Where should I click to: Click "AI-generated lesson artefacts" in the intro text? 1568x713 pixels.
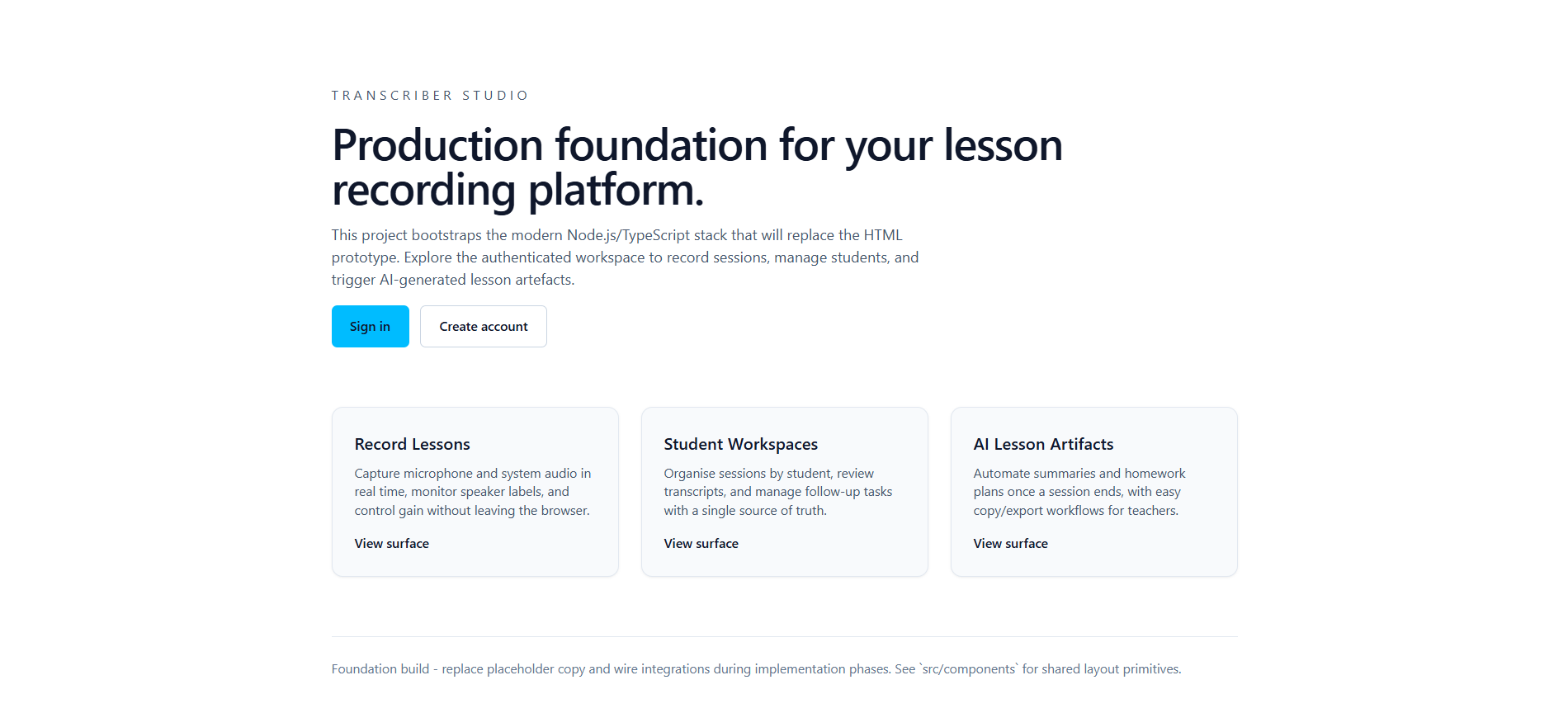pos(476,280)
